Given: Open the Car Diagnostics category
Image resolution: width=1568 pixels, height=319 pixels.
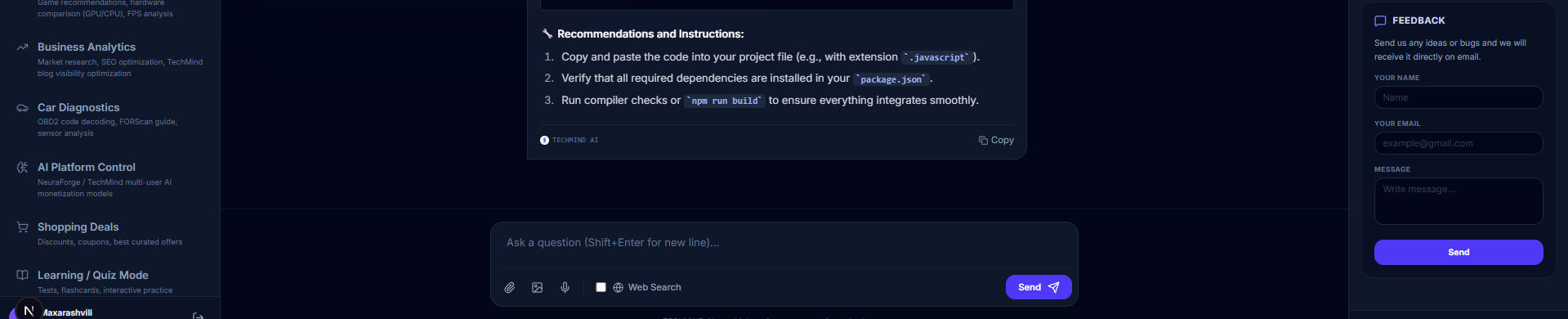Looking at the screenshot, I should [109, 119].
